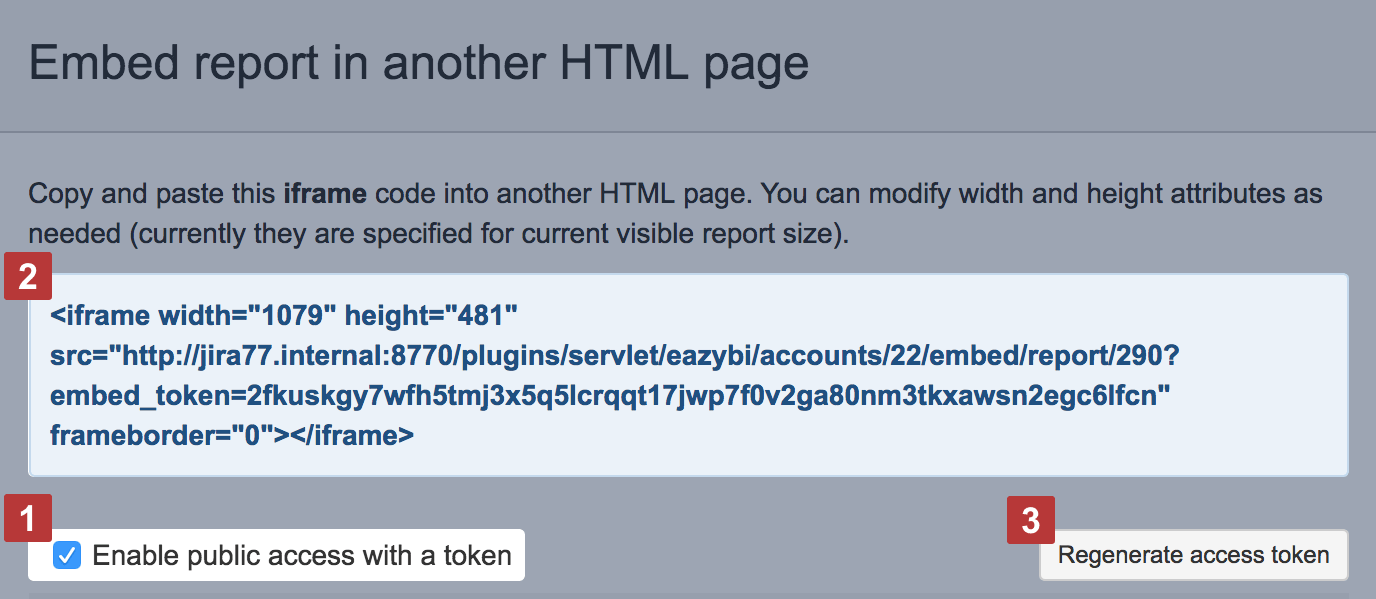Viewport: 1376px width, 599px height.
Task: Click the red number 1 marker badge
Action: click(x=28, y=519)
